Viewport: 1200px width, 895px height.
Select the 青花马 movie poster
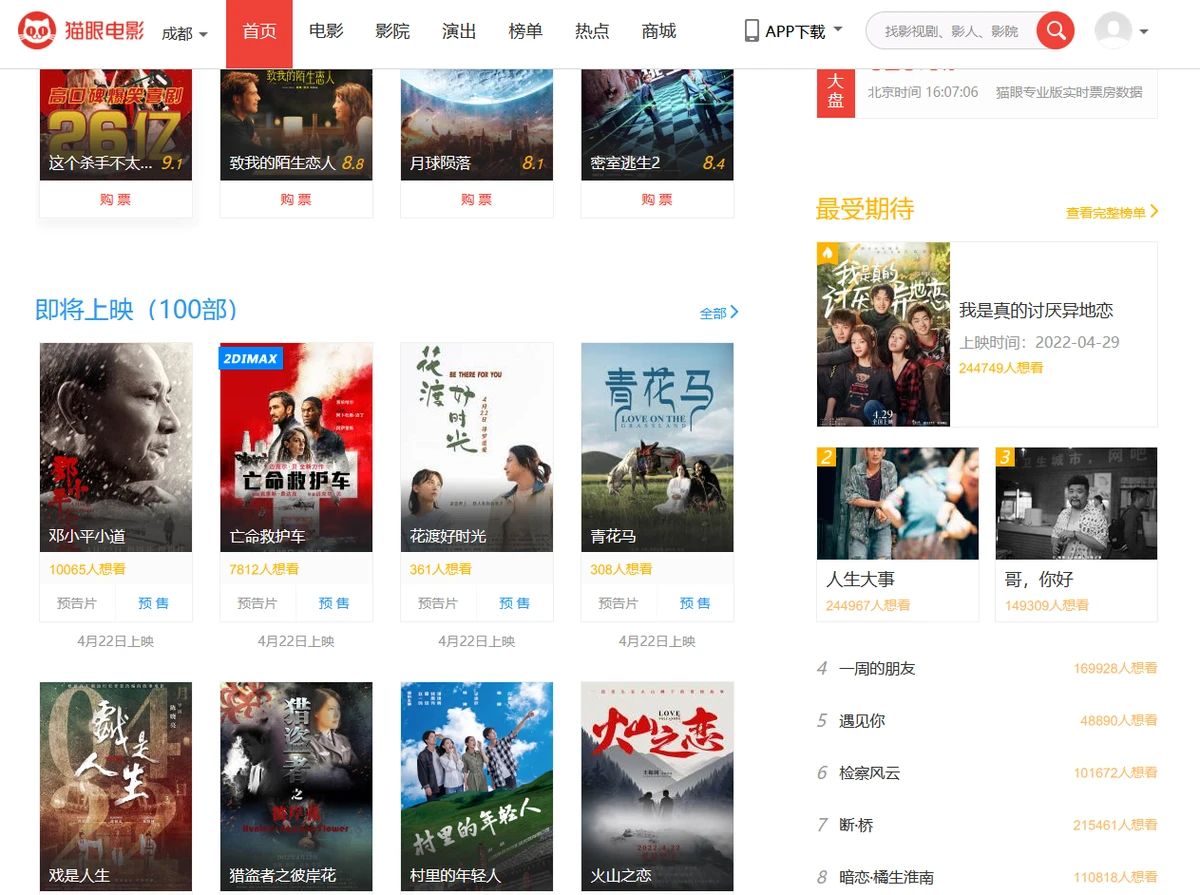tap(657, 447)
